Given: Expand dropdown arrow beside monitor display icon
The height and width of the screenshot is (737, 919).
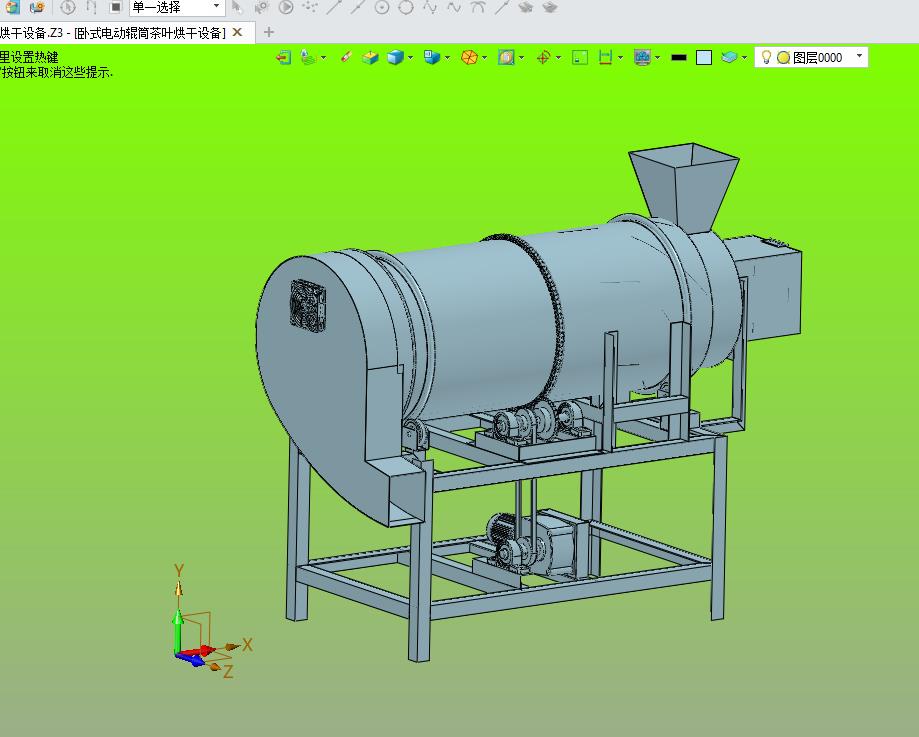Looking at the screenshot, I should click(658, 57).
